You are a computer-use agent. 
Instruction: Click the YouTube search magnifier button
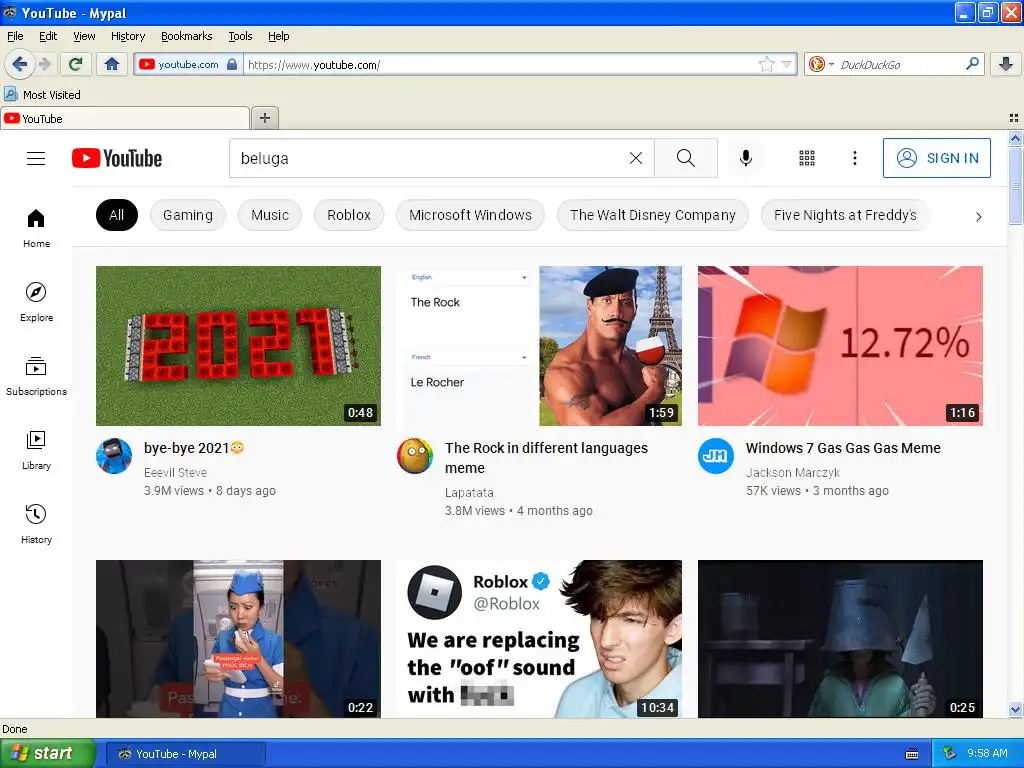pyautogui.click(x=686, y=158)
